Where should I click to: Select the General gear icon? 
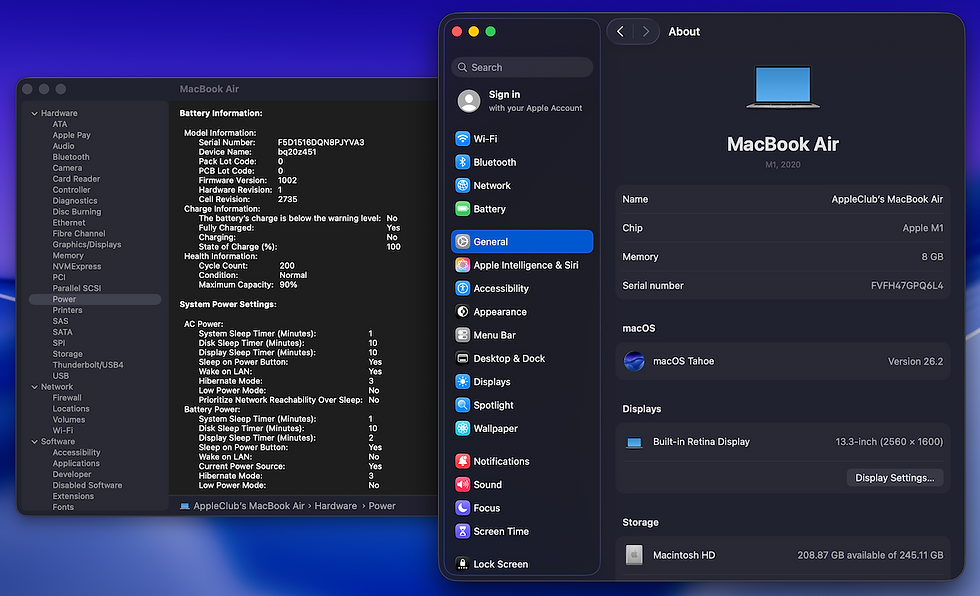(x=462, y=242)
